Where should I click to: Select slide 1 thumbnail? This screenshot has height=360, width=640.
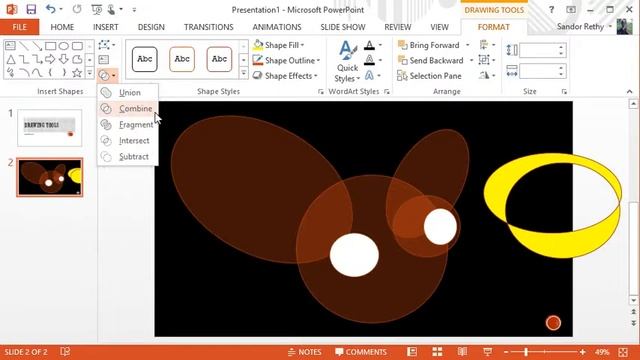click(50, 128)
